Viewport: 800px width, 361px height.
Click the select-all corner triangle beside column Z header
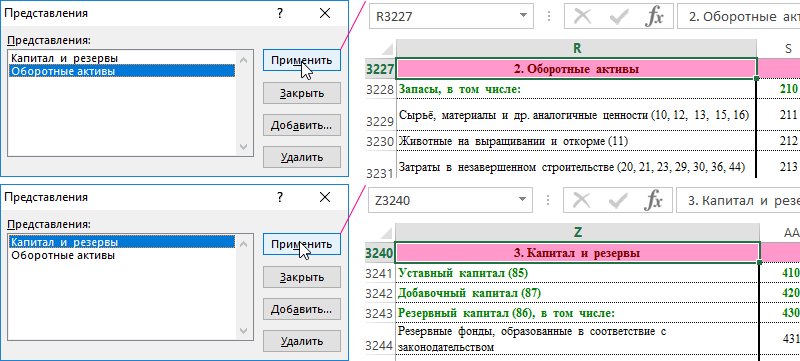click(x=388, y=234)
